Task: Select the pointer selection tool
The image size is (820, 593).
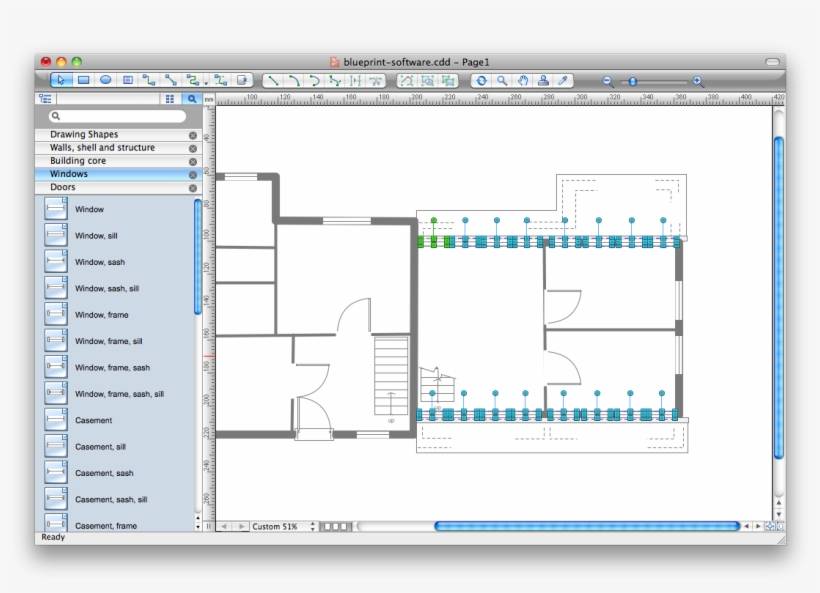Action: (x=60, y=80)
